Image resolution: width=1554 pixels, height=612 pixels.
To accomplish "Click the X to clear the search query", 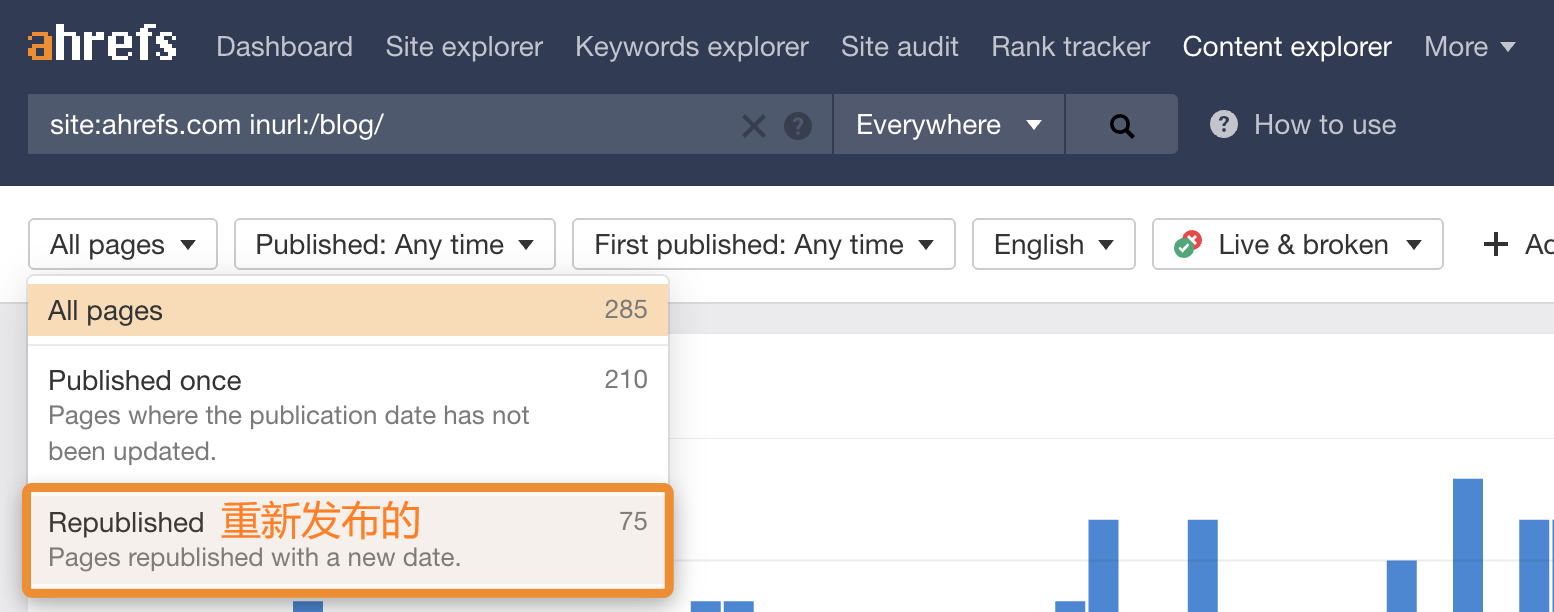I will (754, 124).
